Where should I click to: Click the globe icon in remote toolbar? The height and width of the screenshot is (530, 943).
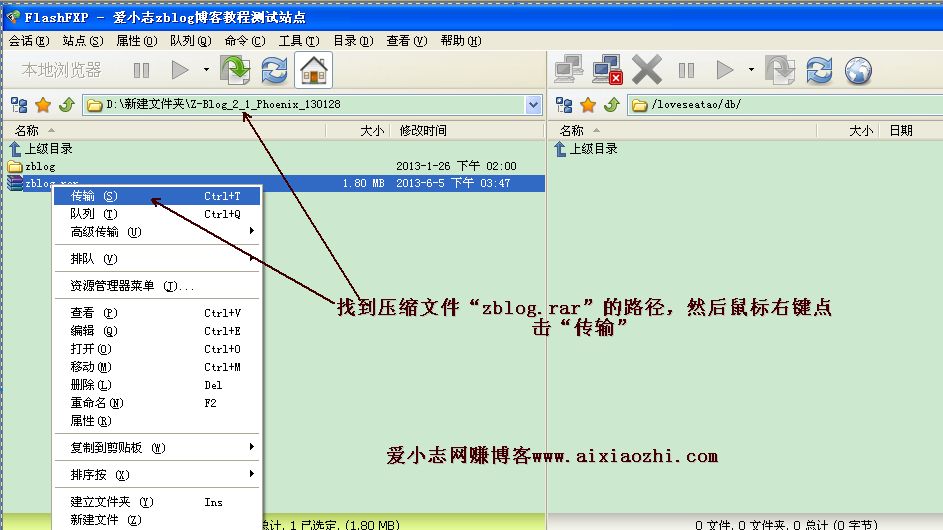(x=858, y=70)
